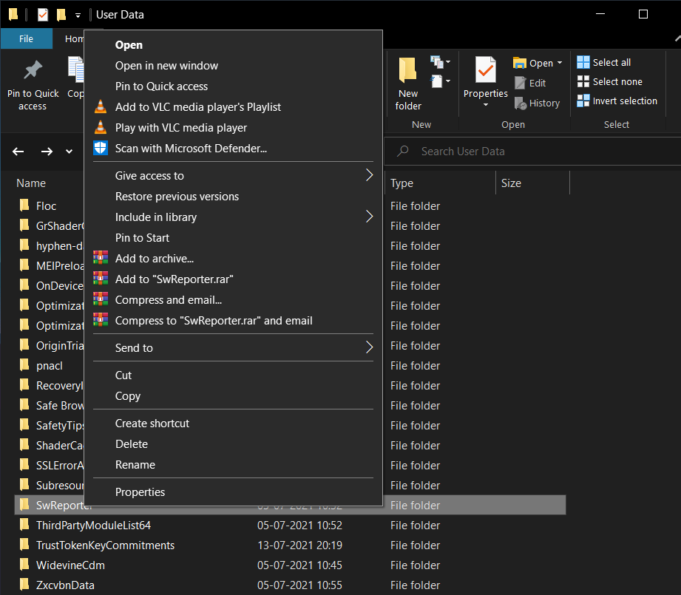Choose Restore previous versions
This screenshot has width=681, height=595.
[x=177, y=196]
